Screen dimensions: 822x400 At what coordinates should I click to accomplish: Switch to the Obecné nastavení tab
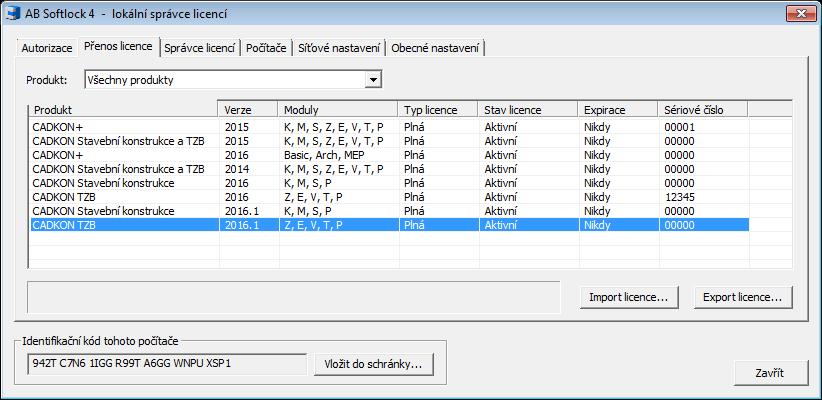click(x=435, y=48)
